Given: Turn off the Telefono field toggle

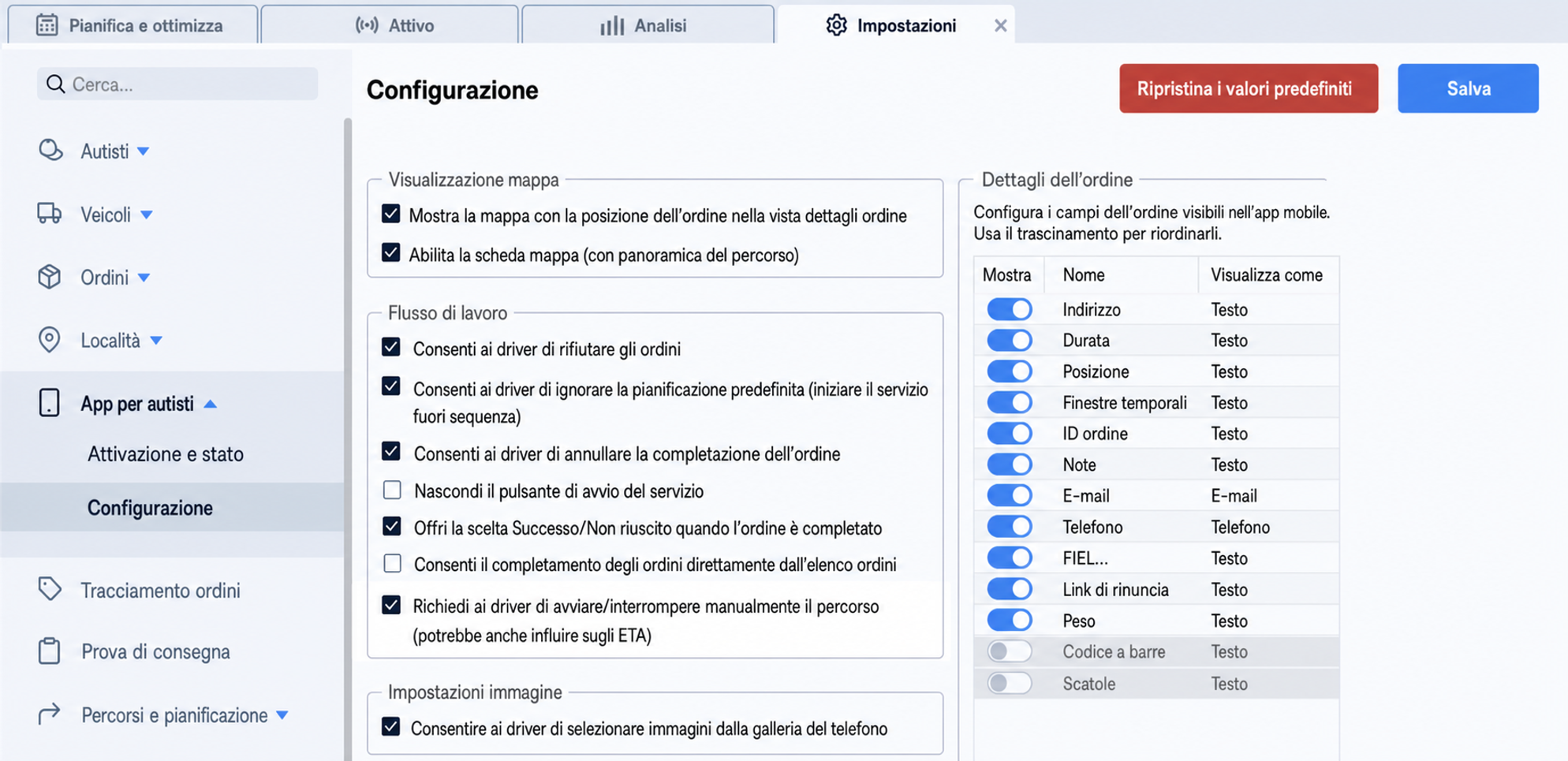Looking at the screenshot, I should pos(1009,527).
